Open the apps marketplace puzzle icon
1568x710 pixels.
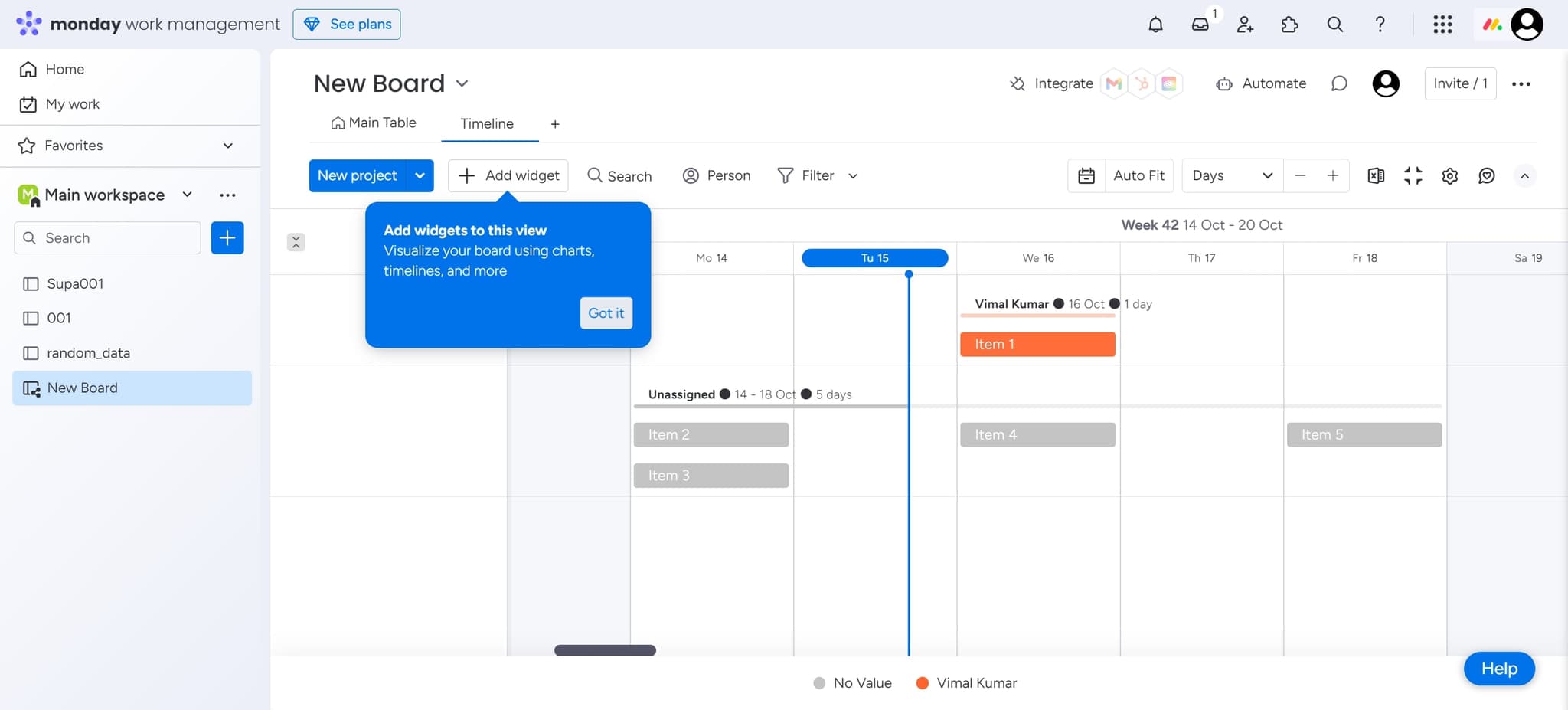tap(1289, 25)
